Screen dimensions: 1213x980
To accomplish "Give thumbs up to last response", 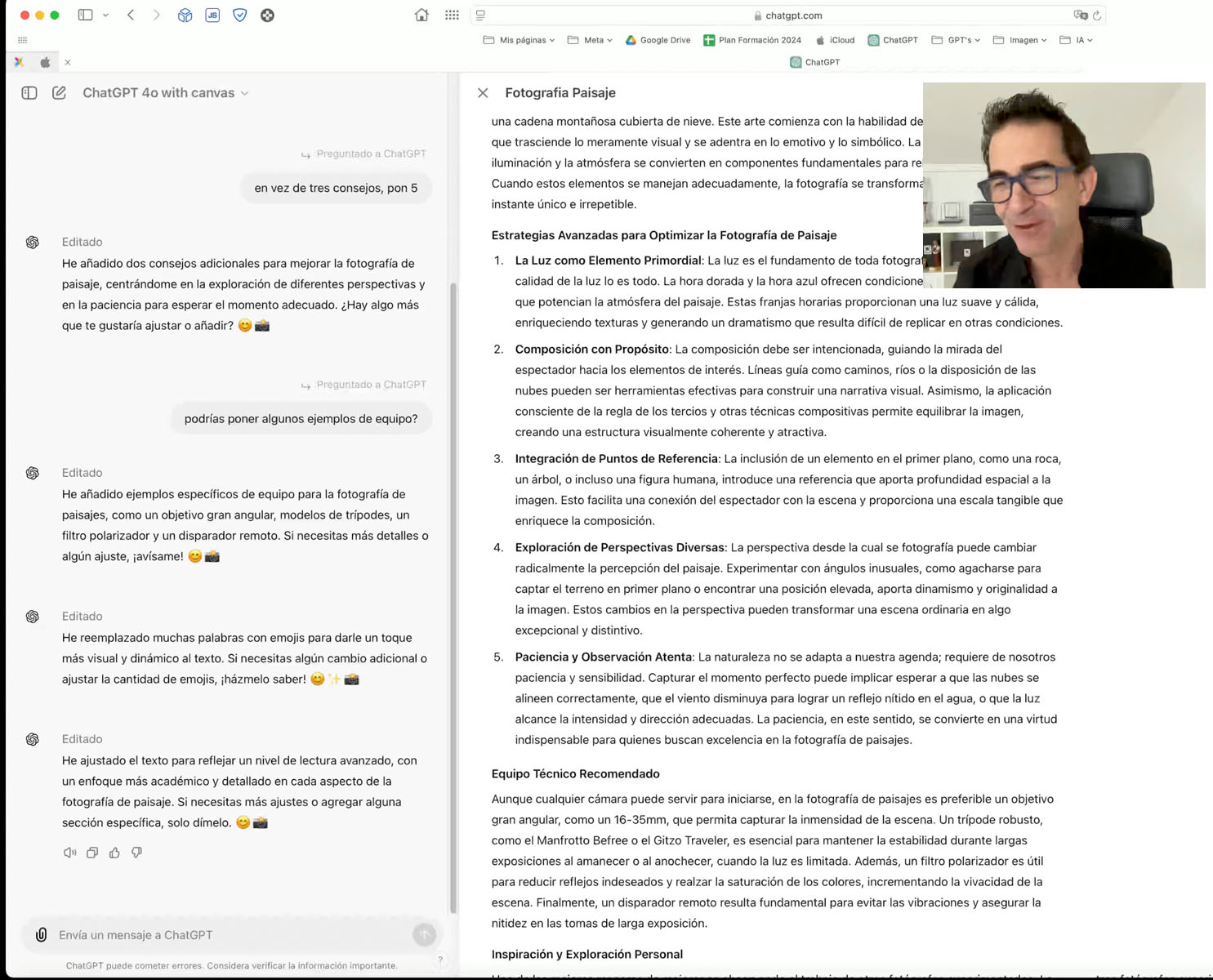I will pyautogui.click(x=114, y=853).
